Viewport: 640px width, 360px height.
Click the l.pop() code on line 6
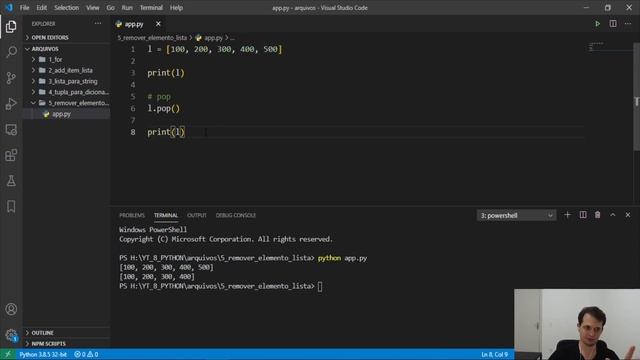pyautogui.click(x=163, y=109)
